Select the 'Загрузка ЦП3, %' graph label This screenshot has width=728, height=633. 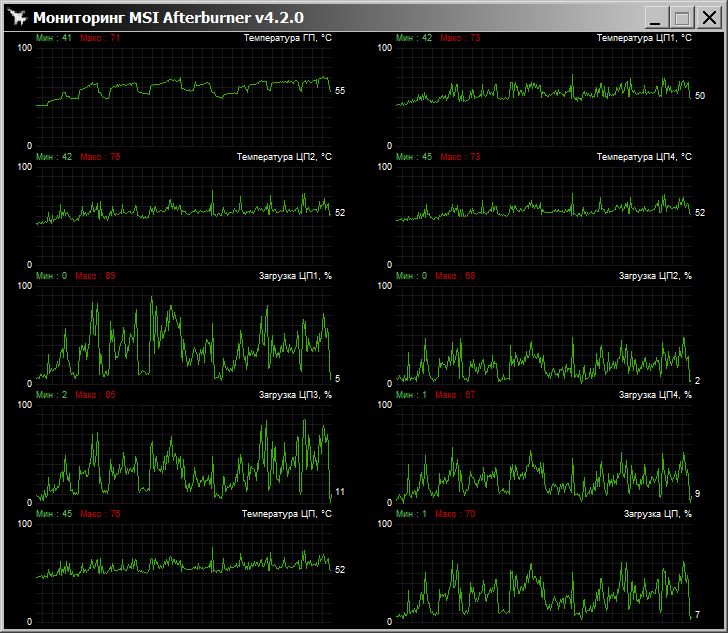click(293, 395)
